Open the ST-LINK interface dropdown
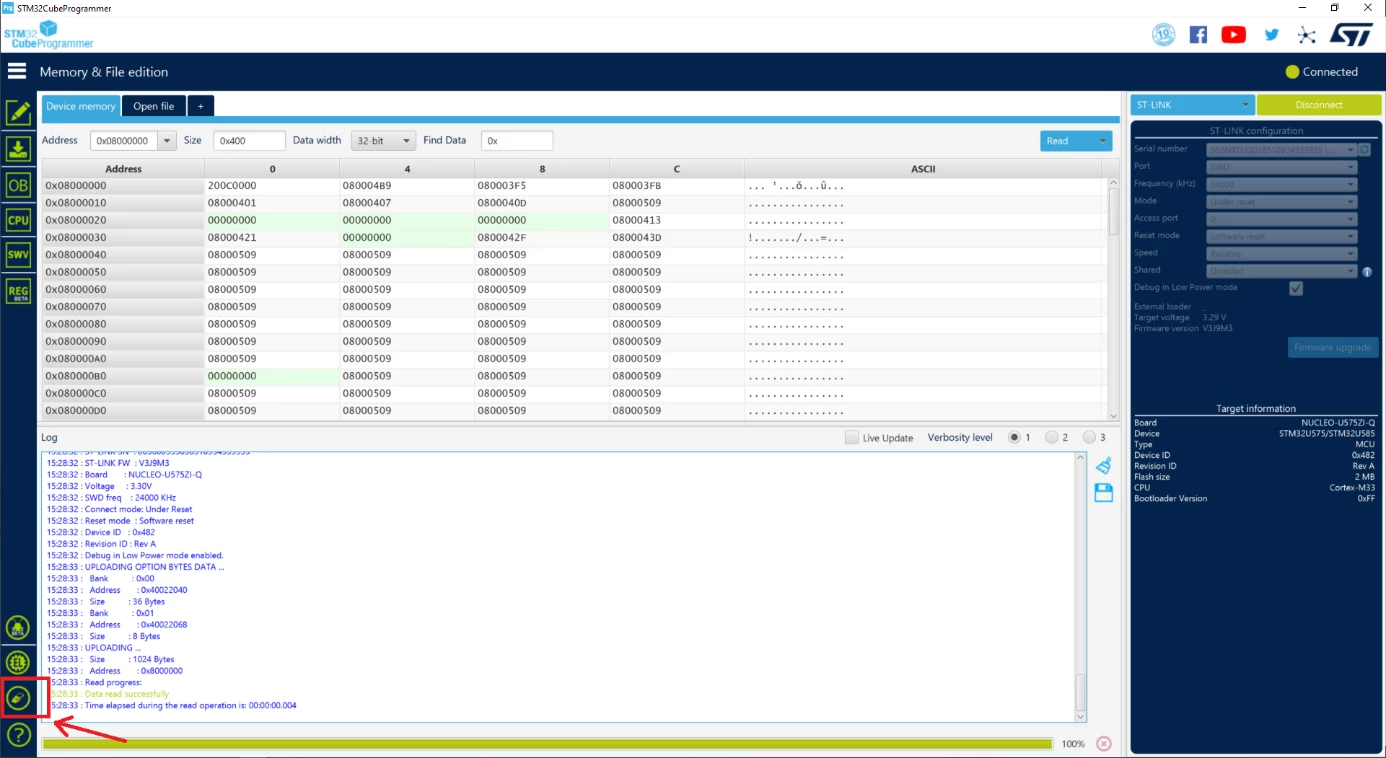This screenshot has width=1386, height=758. [1192, 104]
